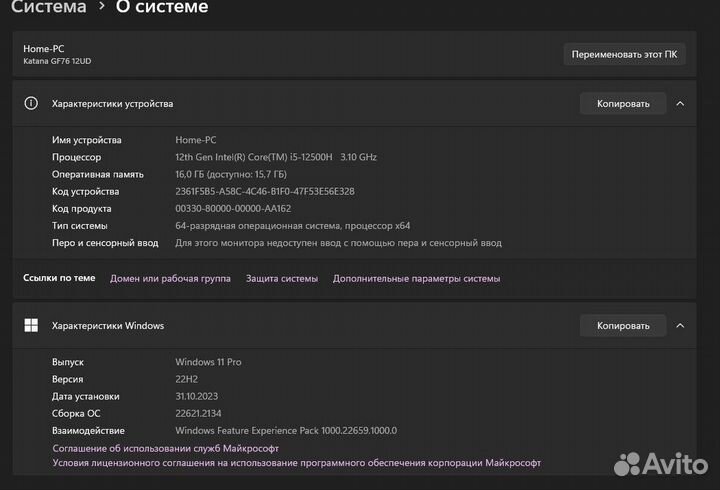The width and height of the screenshot is (720, 490).
Task: Go back to Система breadcrumb
Action: (49, 6)
